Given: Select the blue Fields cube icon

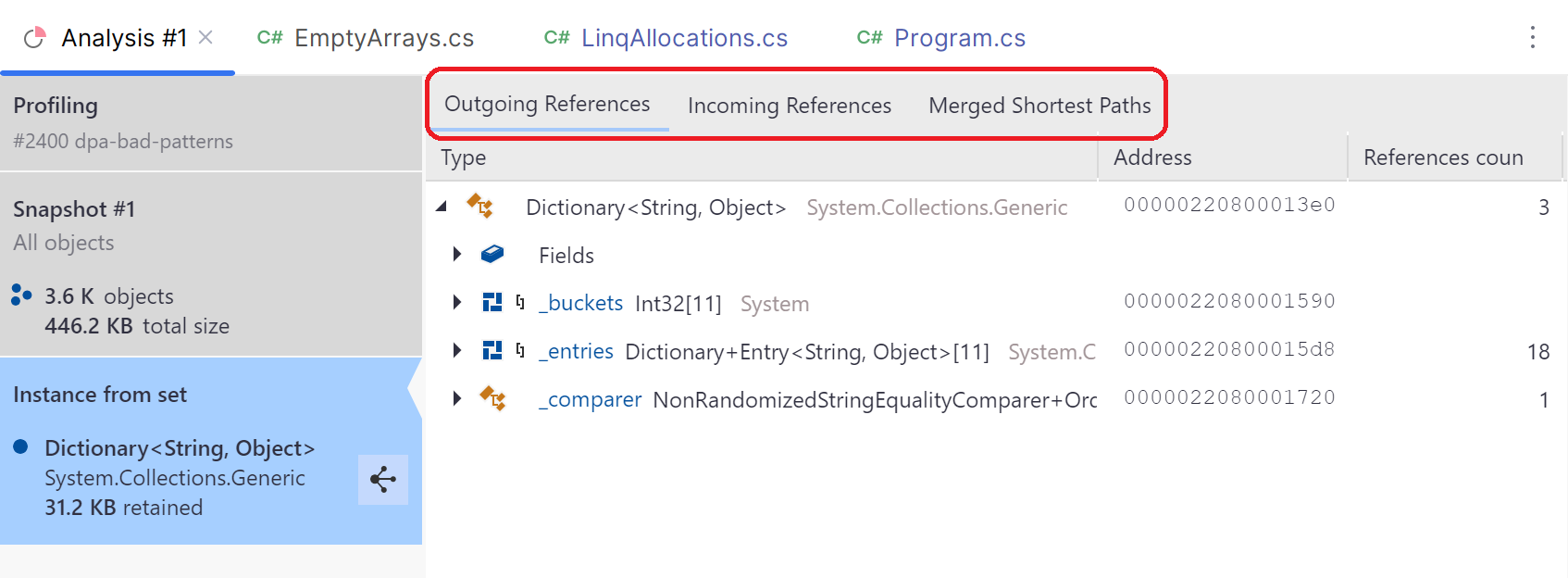Looking at the screenshot, I should point(492,254).
